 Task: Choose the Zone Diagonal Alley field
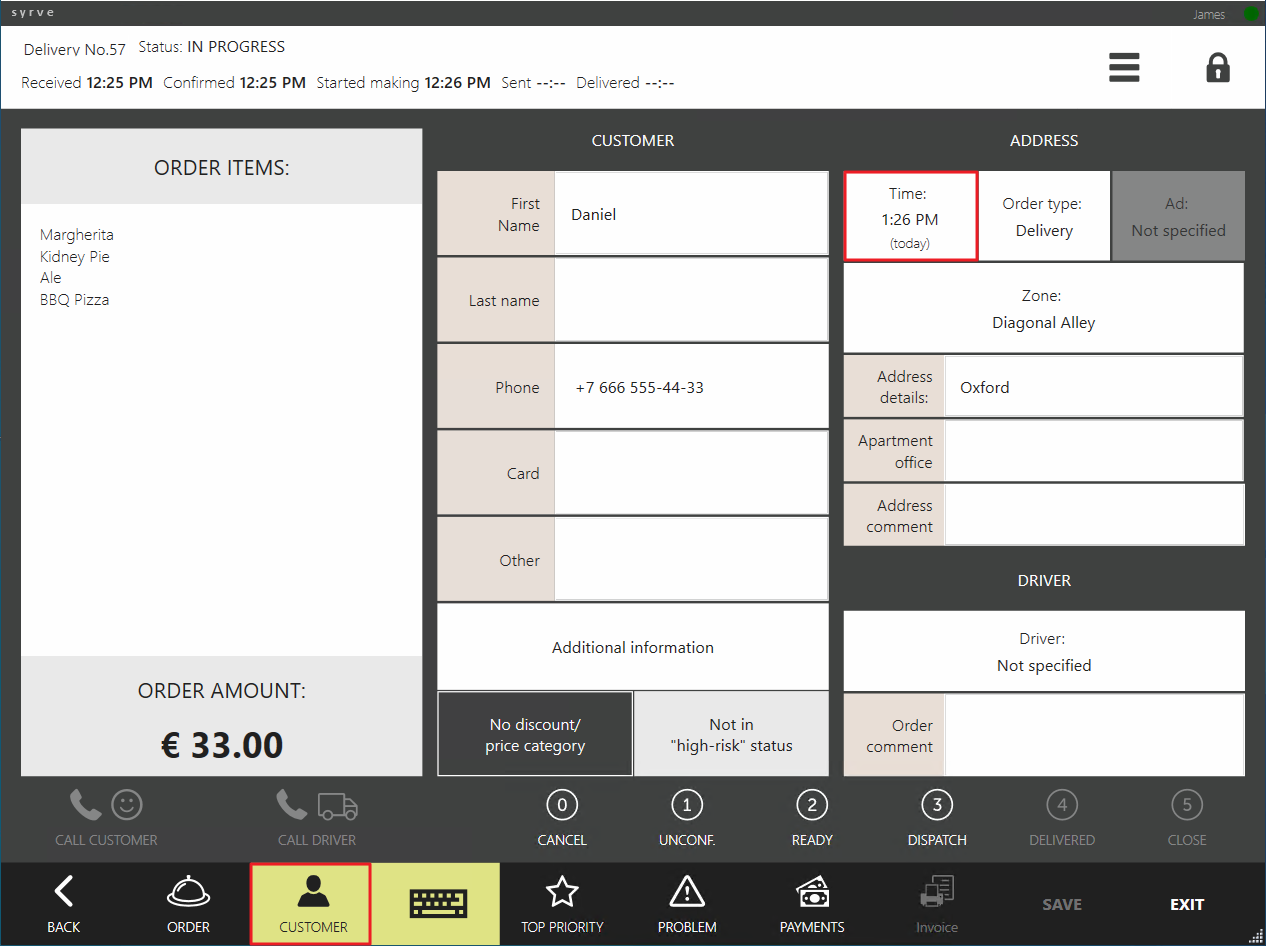(1044, 308)
